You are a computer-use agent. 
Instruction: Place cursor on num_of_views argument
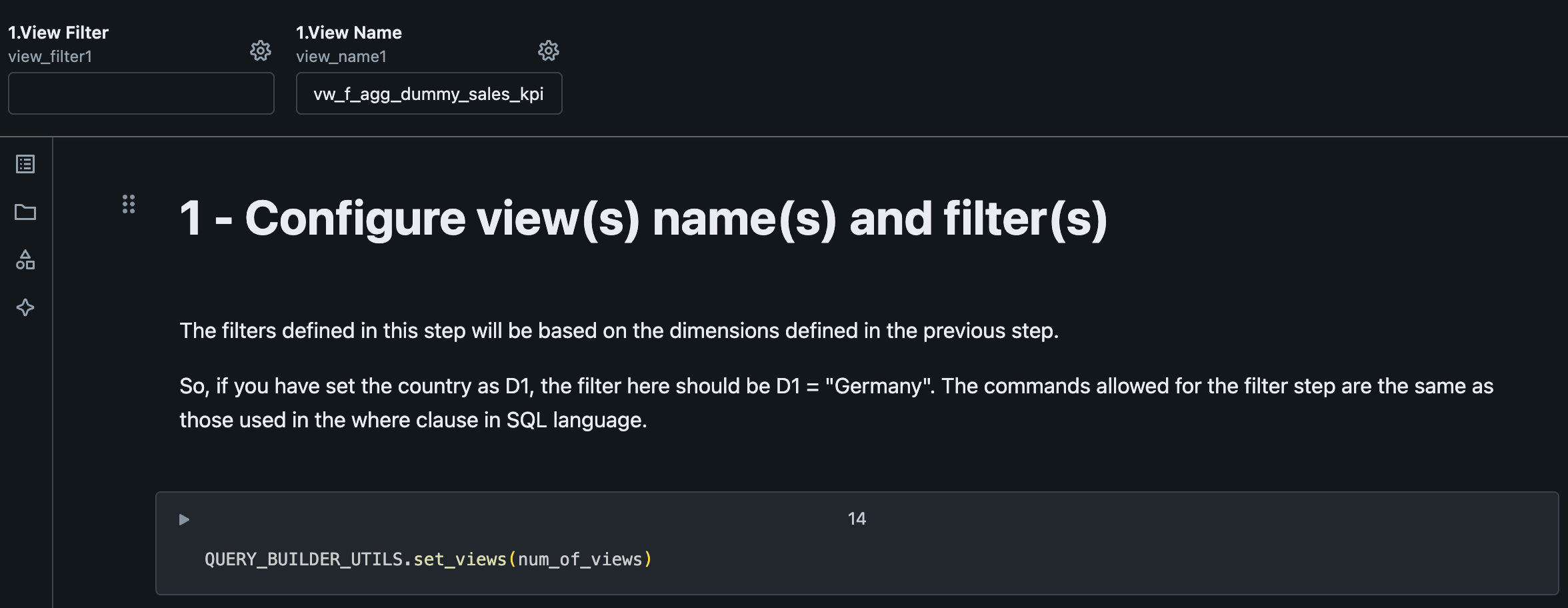coord(580,559)
